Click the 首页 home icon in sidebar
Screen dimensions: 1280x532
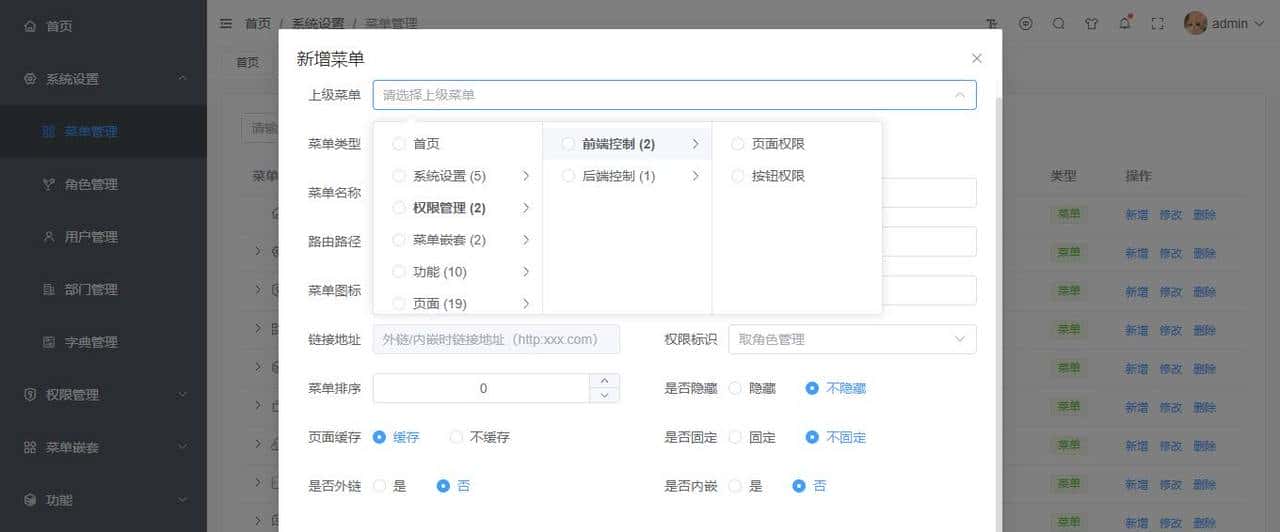click(30, 26)
